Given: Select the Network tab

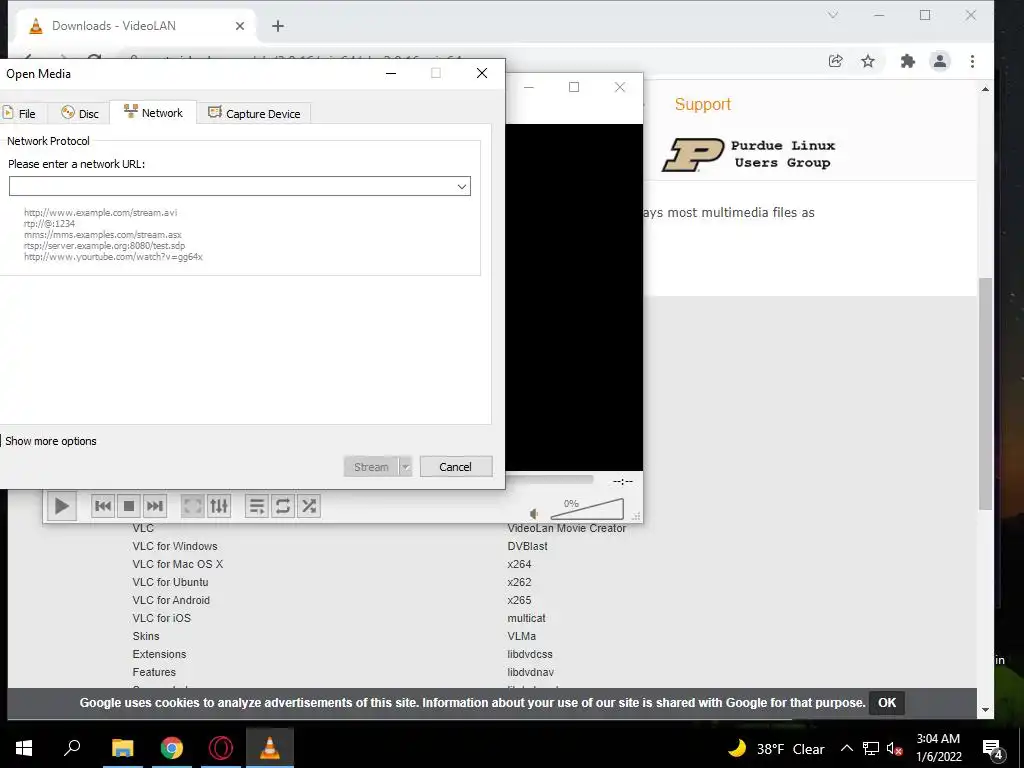Looking at the screenshot, I should click(153, 112).
